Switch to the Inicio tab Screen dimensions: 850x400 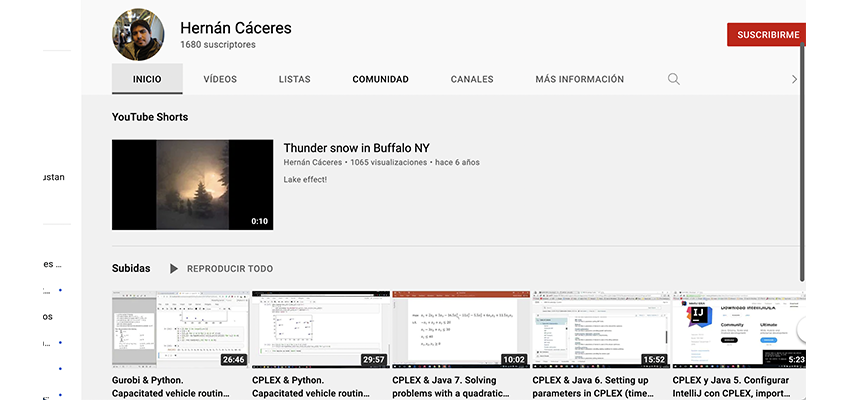tap(147, 79)
